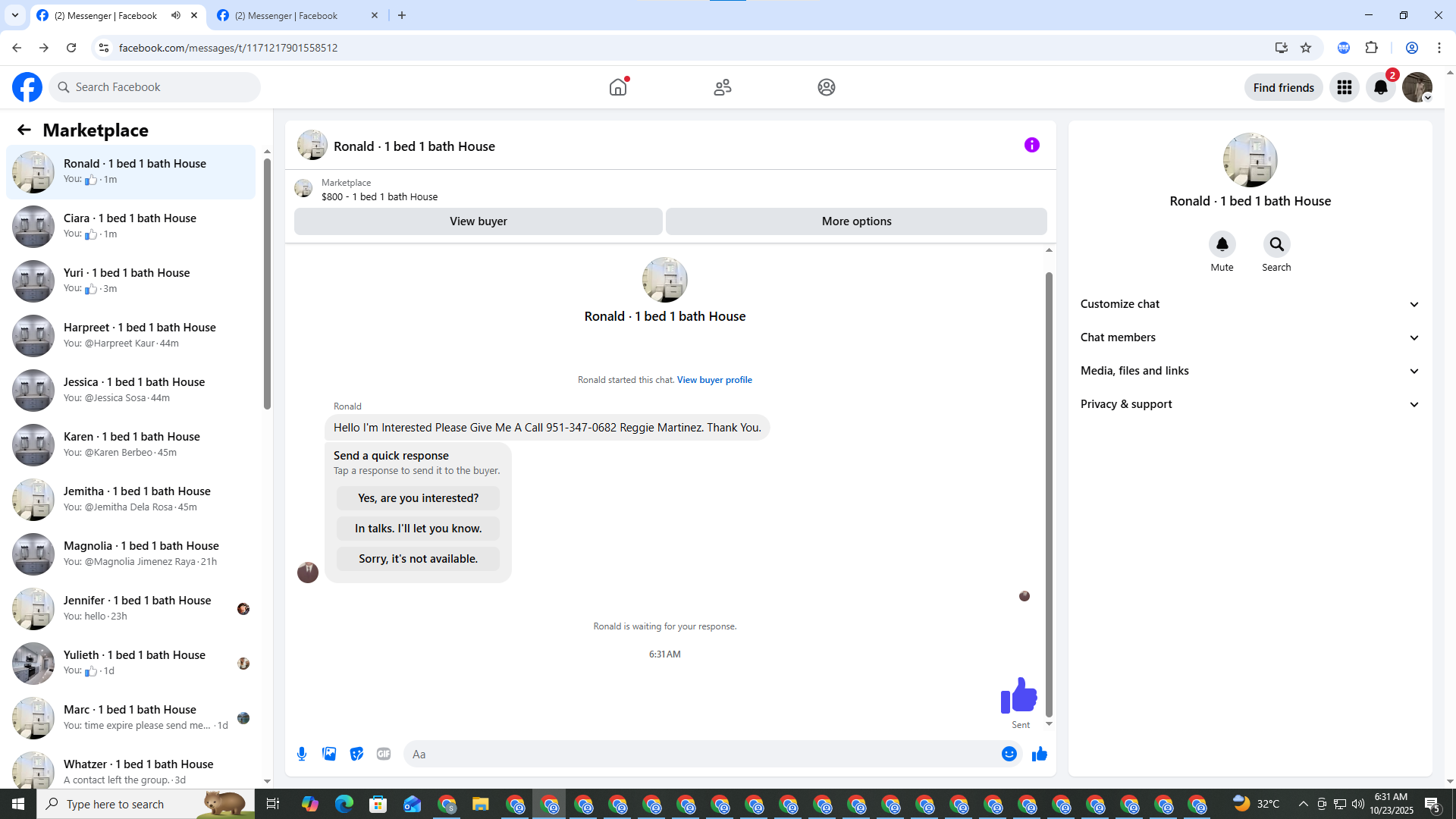Mute this conversation
Screen dimensions: 1456x819
(x=1222, y=244)
